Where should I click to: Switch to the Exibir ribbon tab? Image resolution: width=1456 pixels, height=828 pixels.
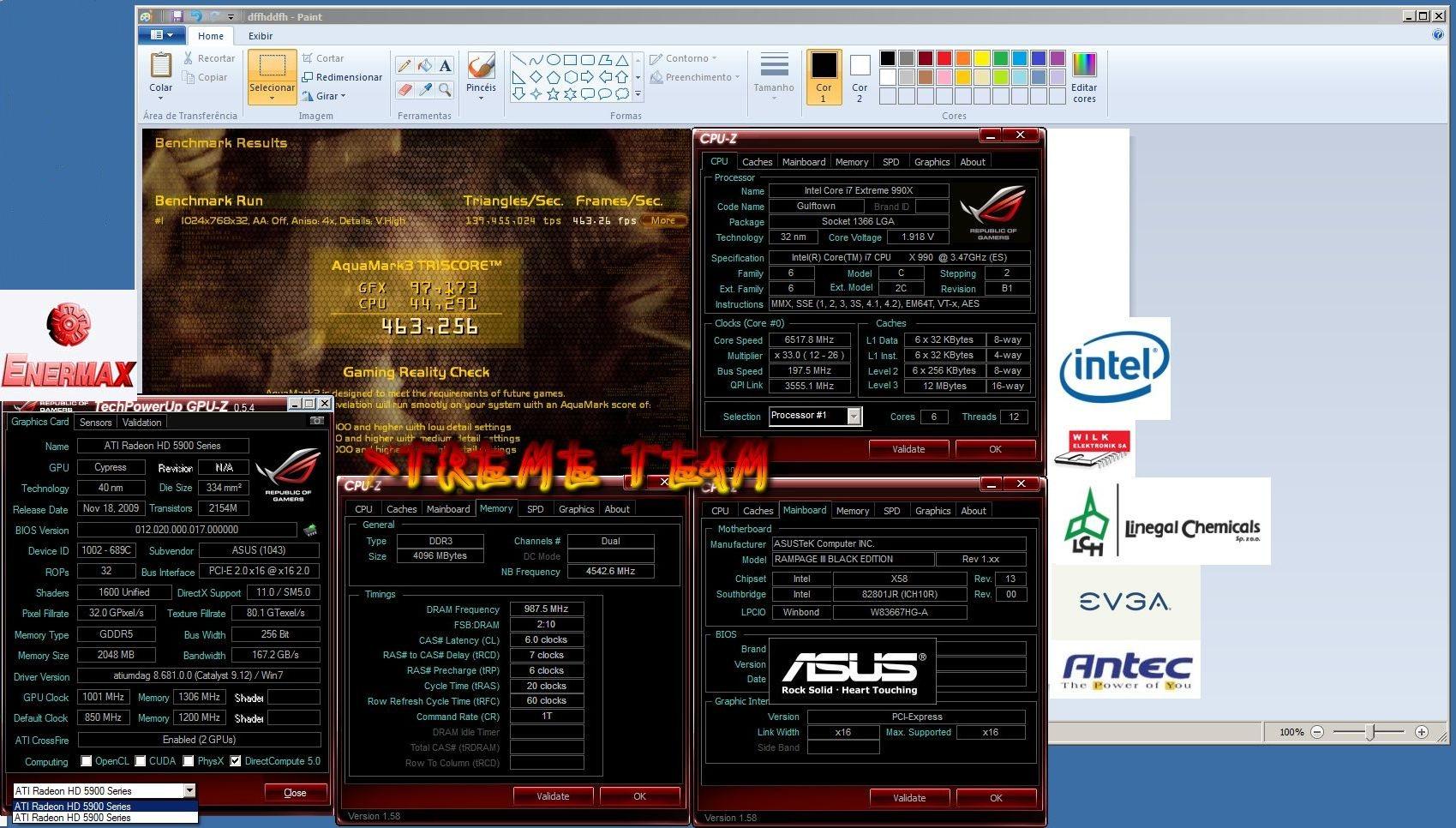point(261,36)
